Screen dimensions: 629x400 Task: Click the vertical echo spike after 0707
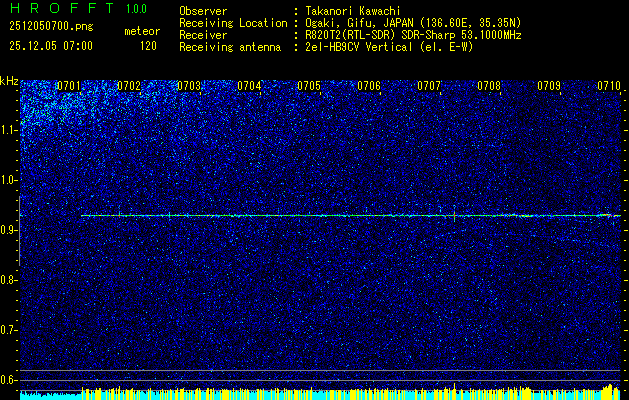[454, 216]
